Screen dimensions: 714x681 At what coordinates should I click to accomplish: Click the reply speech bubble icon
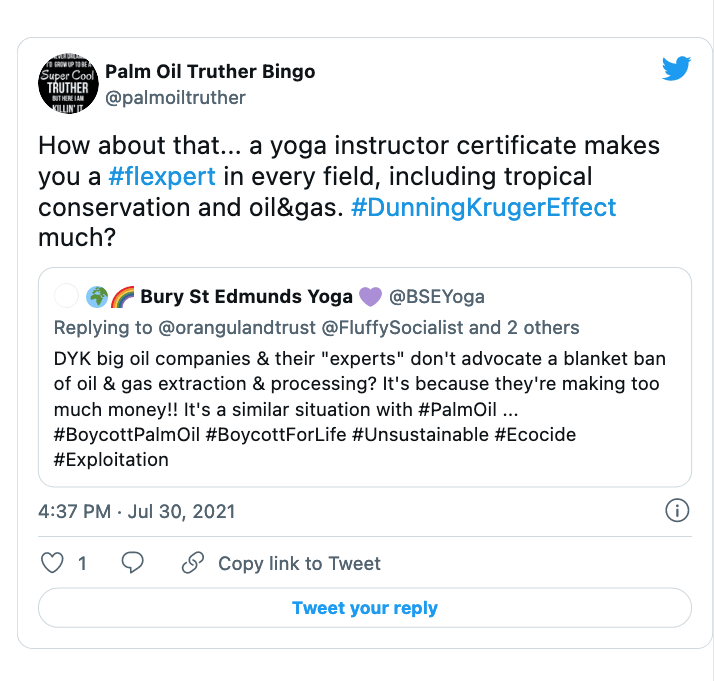coord(132,564)
